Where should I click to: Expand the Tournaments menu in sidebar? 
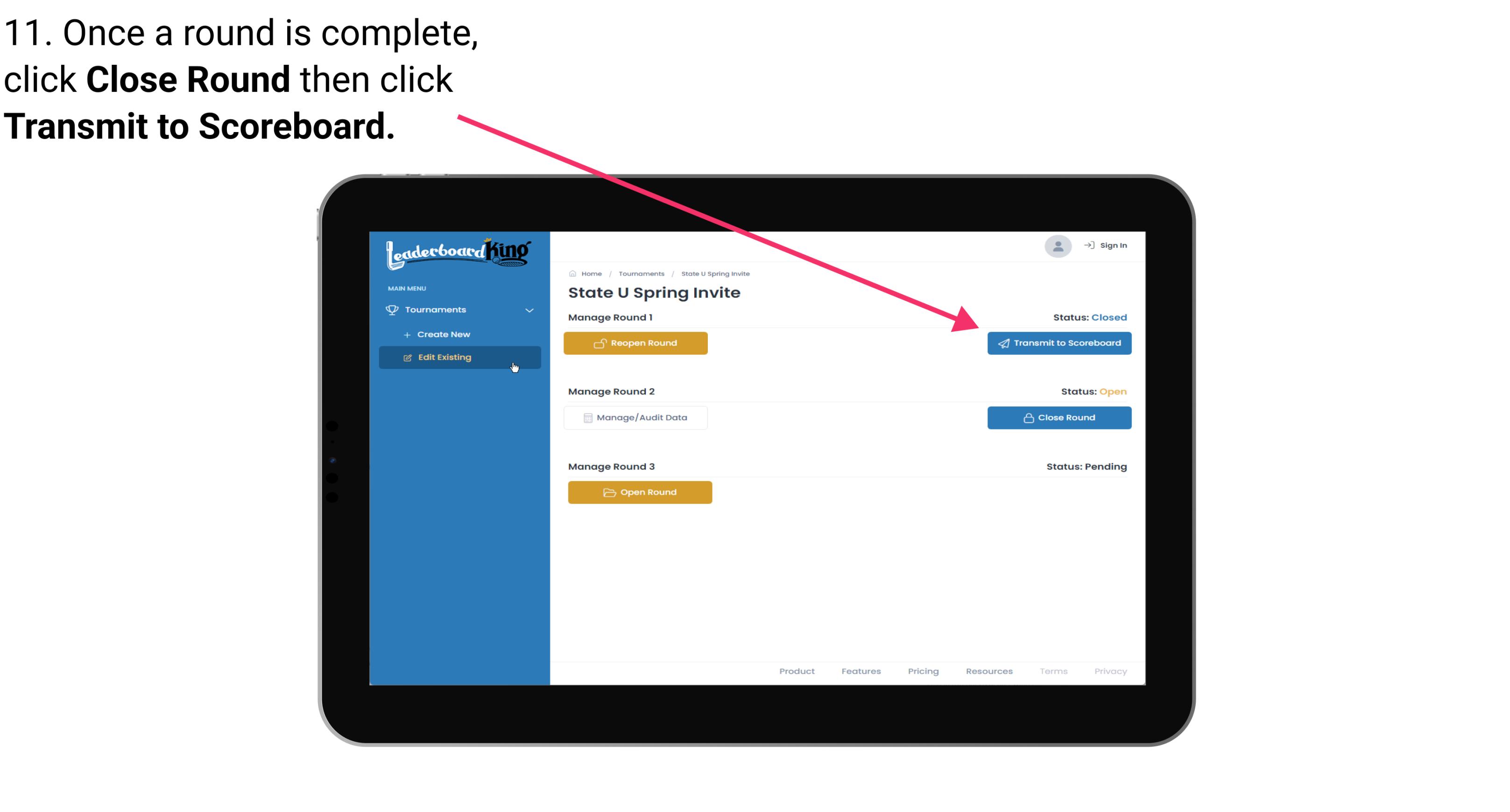pos(460,310)
